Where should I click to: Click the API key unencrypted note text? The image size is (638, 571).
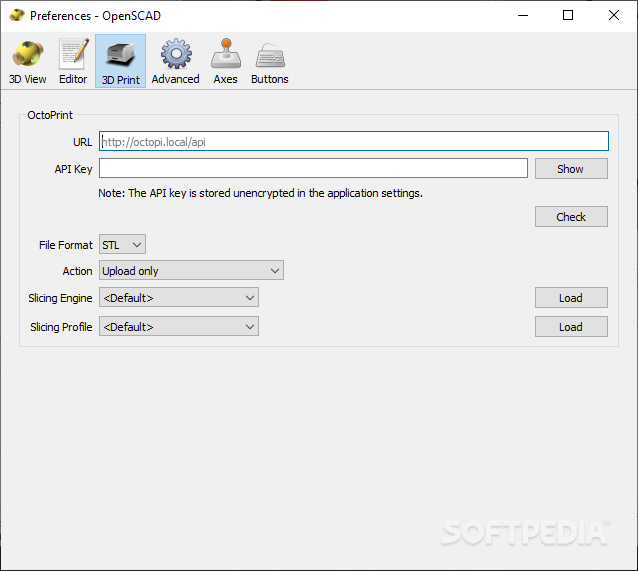[260, 193]
